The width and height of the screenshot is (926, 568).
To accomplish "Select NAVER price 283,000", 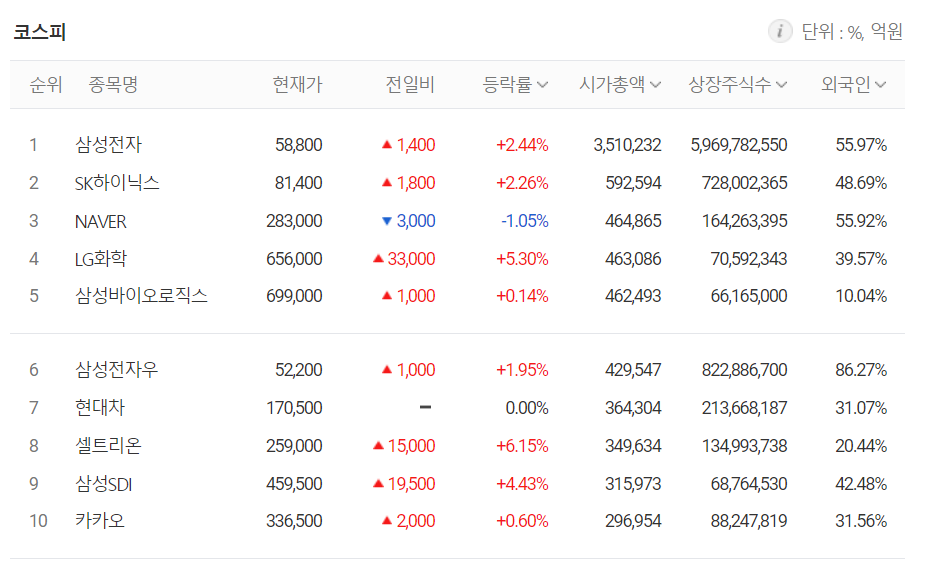I will [294, 221].
